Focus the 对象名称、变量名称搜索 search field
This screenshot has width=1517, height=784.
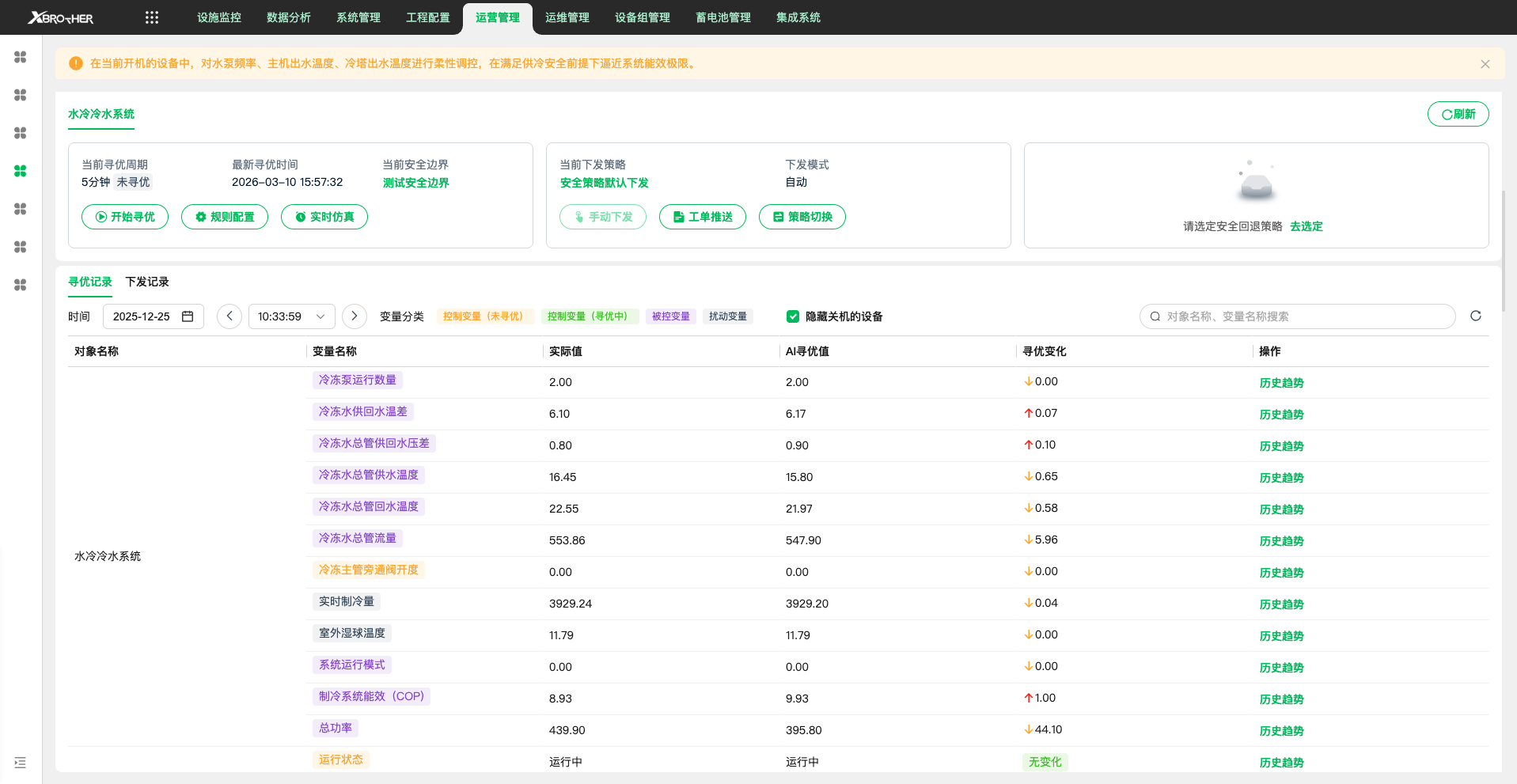coord(1298,316)
